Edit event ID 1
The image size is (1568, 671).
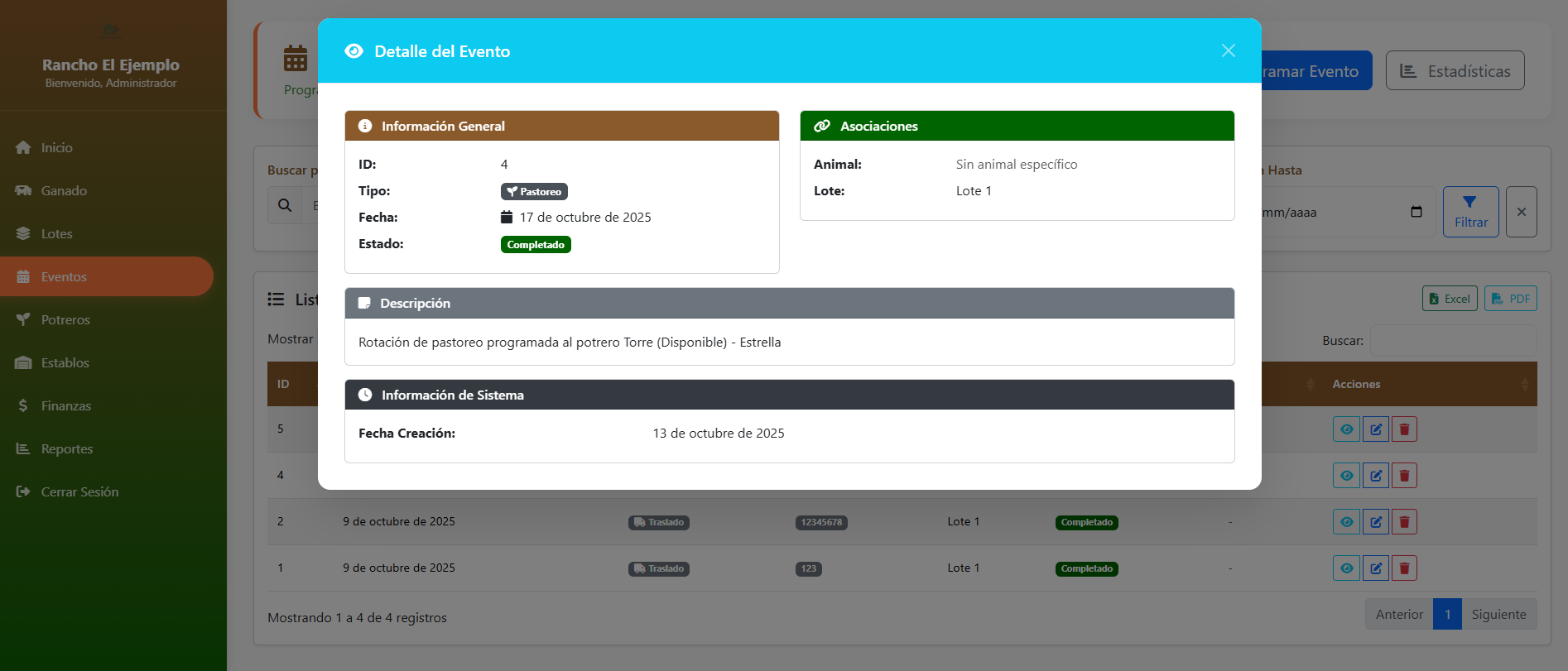pos(1375,568)
